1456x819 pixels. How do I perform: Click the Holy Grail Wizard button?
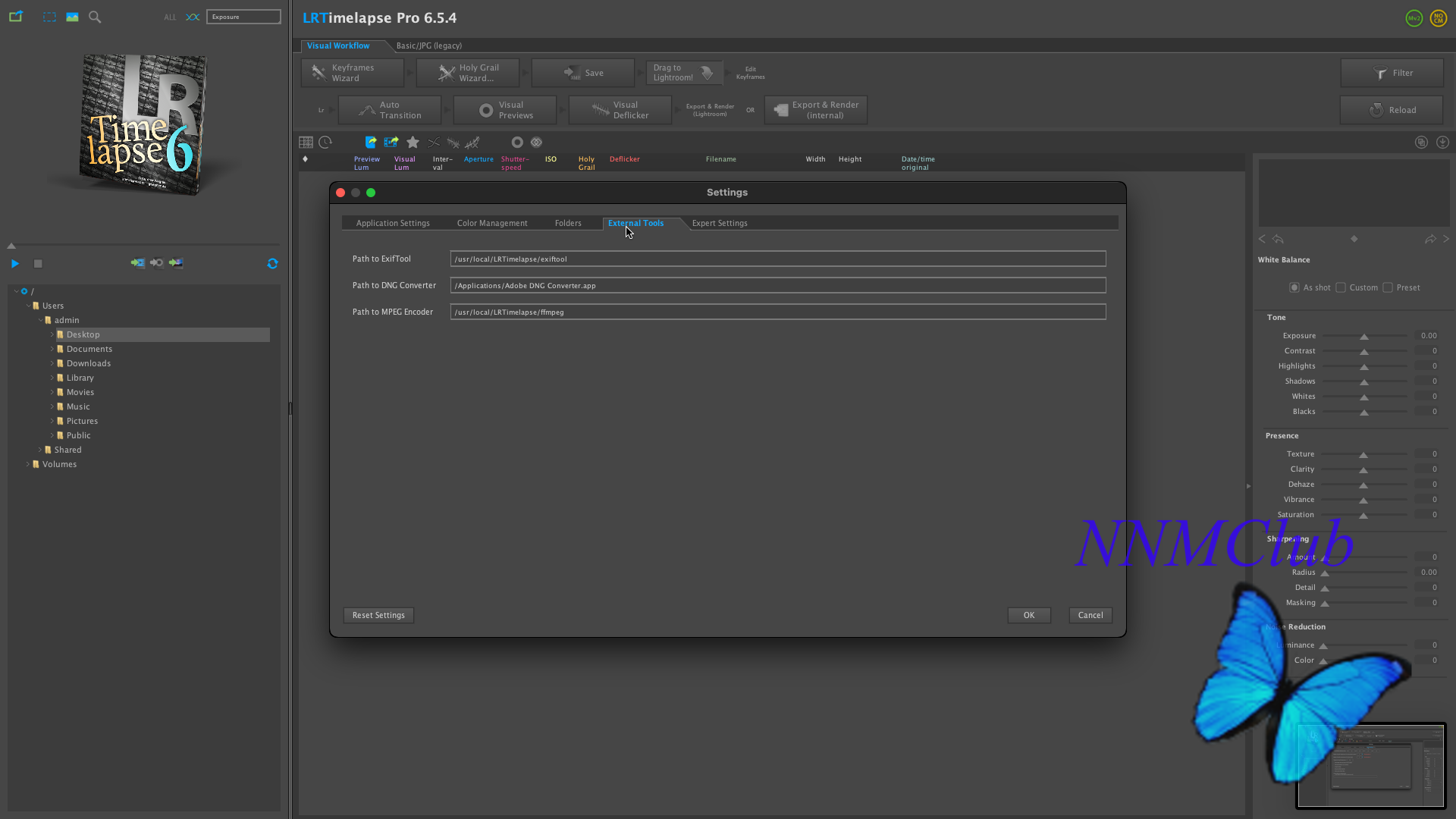pyautogui.click(x=468, y=73)
